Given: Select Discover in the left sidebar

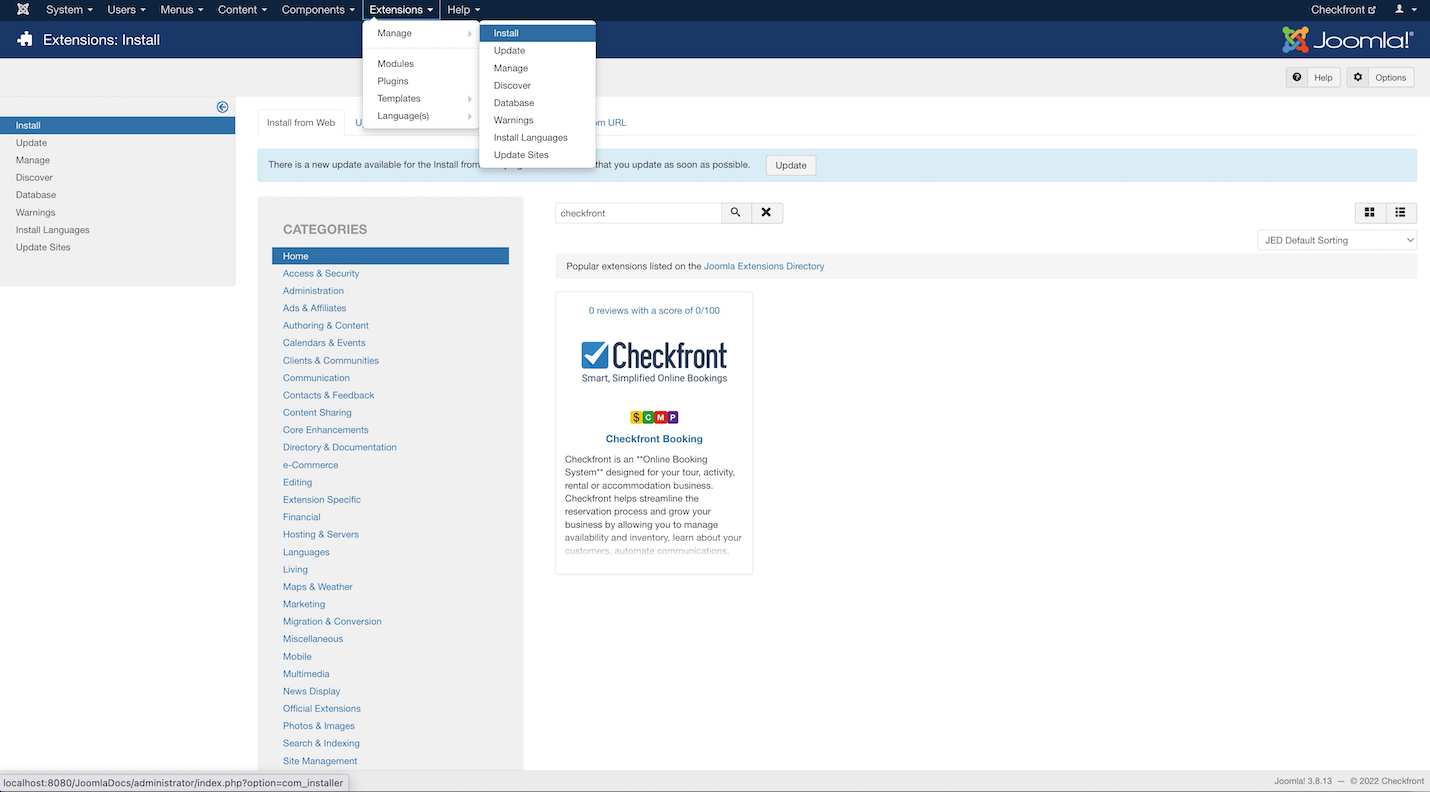Looking at the screenshot, I should coord(117,177).
